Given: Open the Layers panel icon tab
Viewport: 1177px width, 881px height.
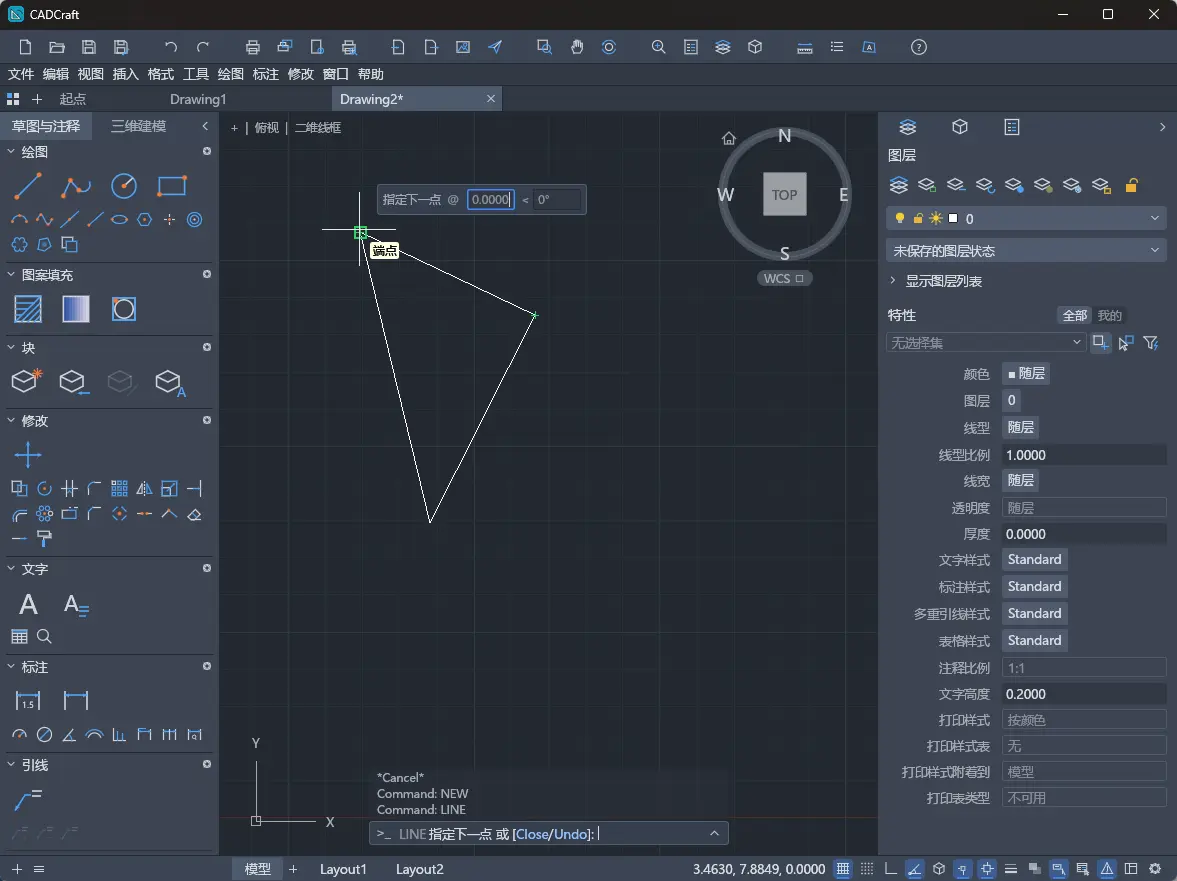Looking at the screenshot, I should (x=908, y=127).
